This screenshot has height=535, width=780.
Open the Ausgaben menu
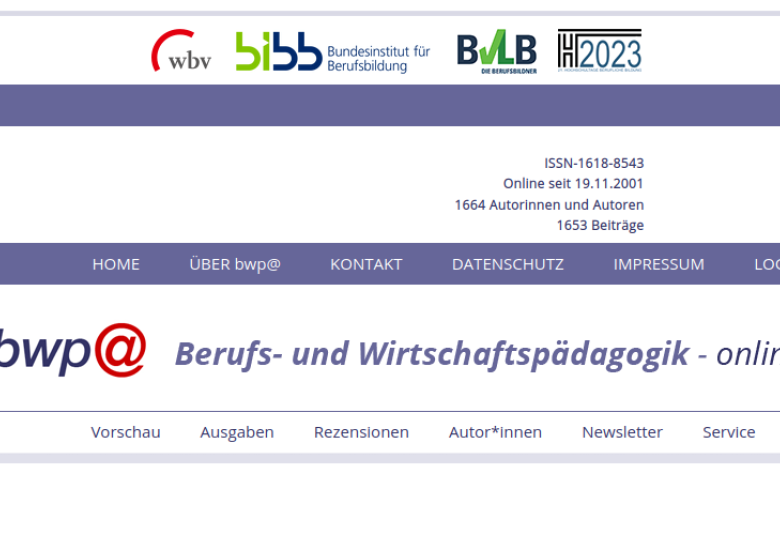[x=237, y=432]
